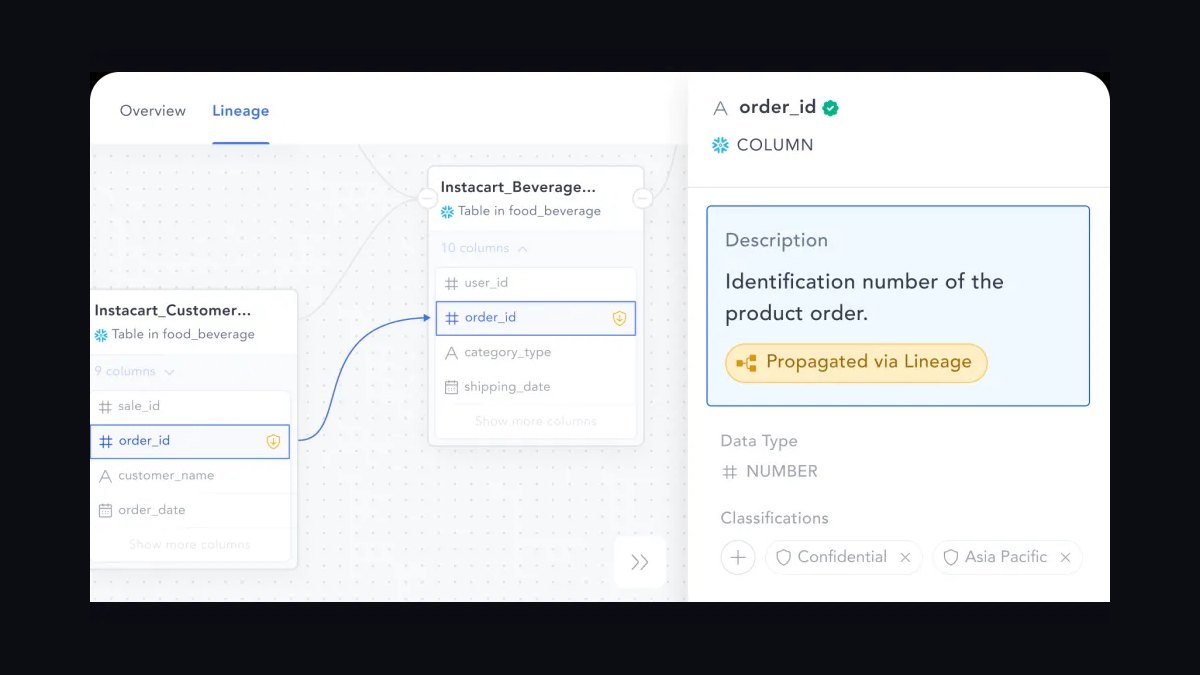Click text icon next to category_type
The height and width of the screenshot is (675, 1200).
451,353
